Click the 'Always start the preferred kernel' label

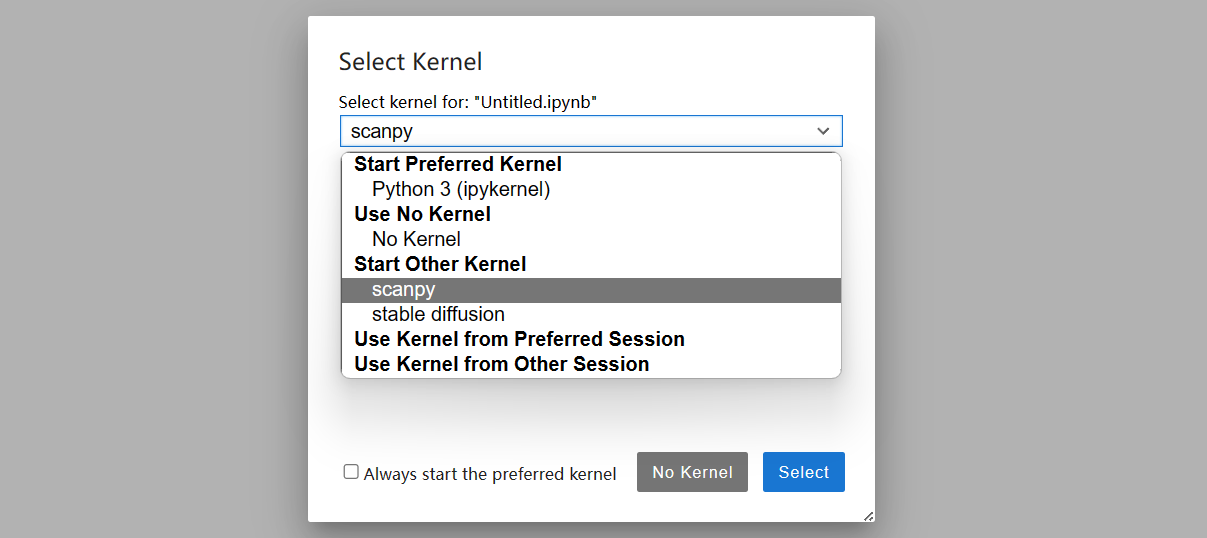(490, 474)
